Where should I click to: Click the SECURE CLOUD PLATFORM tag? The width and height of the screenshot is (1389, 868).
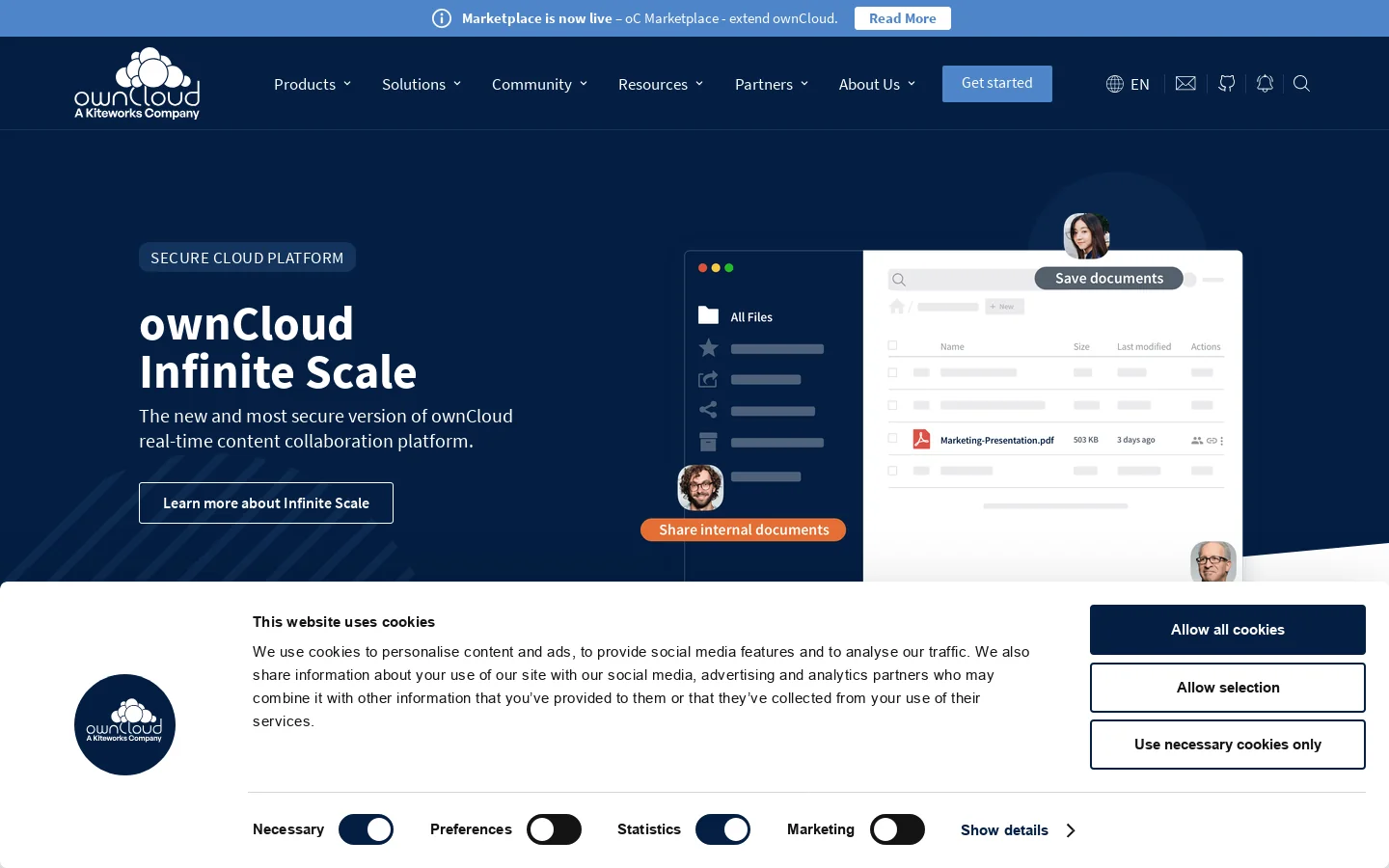[x=247, y=258]
